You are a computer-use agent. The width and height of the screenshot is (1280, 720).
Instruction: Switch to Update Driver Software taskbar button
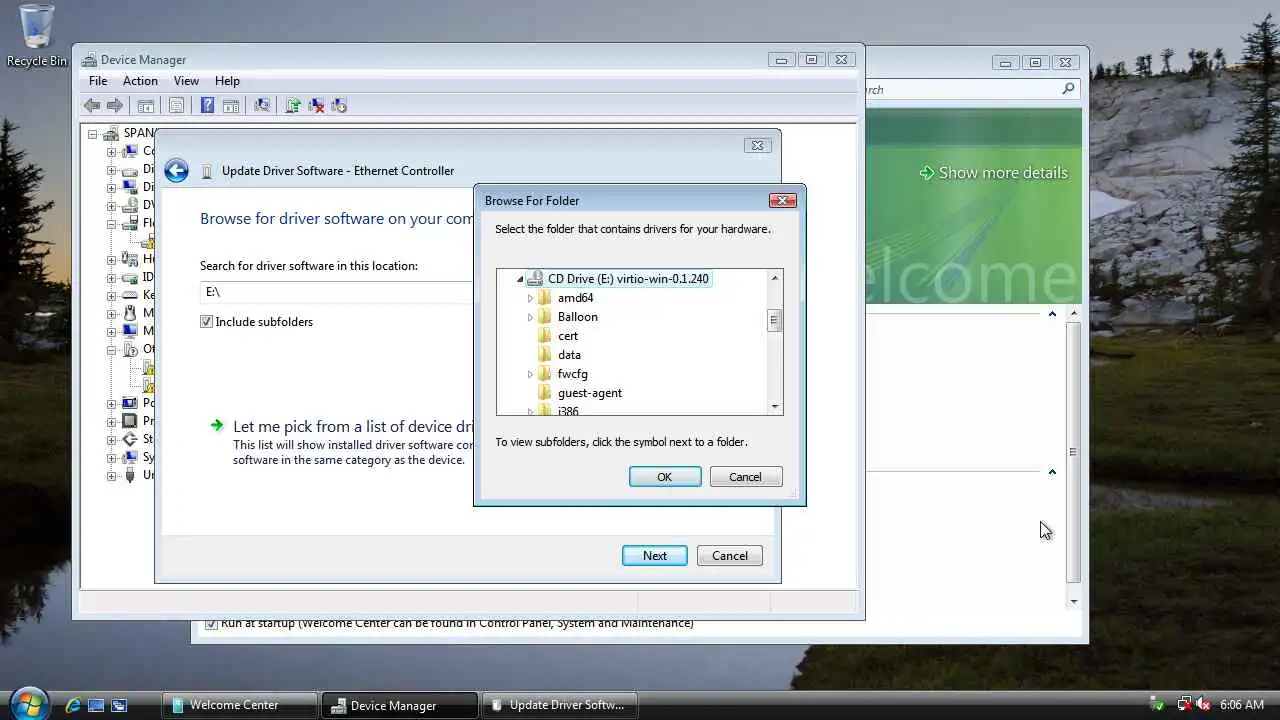[x=560, y=705]
